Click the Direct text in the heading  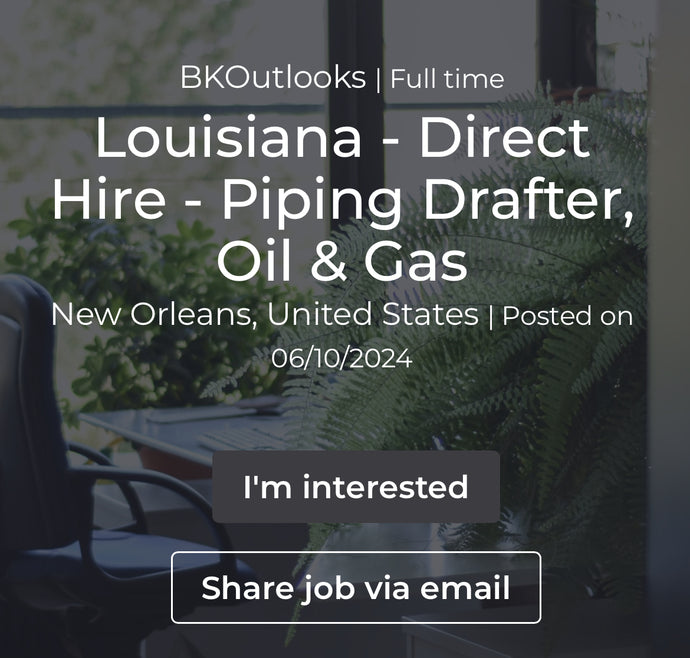click(x=504, y=137)
